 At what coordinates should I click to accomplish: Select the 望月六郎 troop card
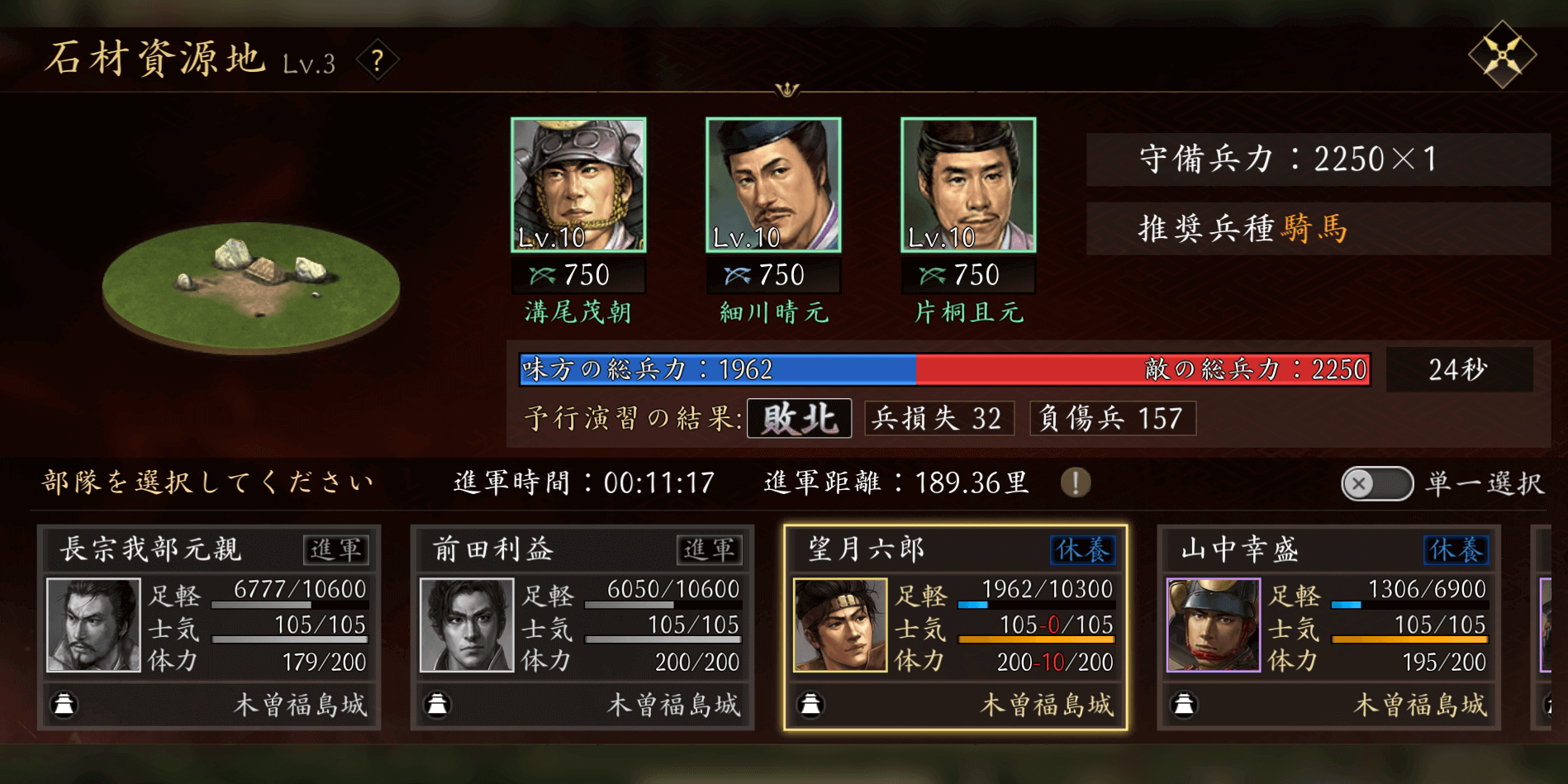[x=956, y=627]
